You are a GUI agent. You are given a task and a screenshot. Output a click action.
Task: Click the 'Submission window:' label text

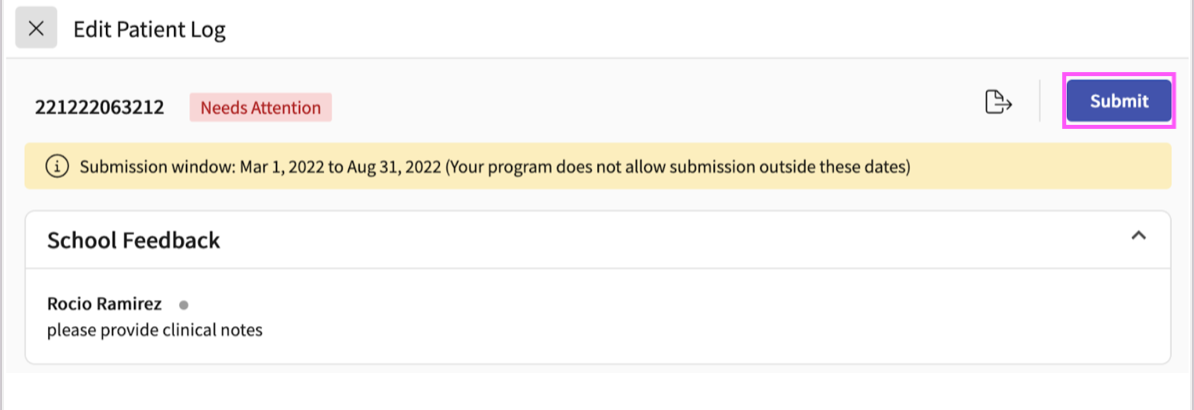[158, 166]
